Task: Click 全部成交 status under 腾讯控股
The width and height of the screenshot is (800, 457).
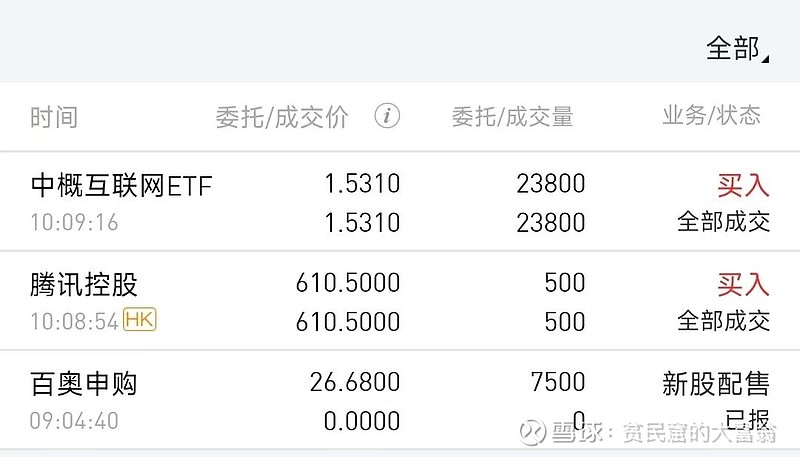Action: [724, 321]
